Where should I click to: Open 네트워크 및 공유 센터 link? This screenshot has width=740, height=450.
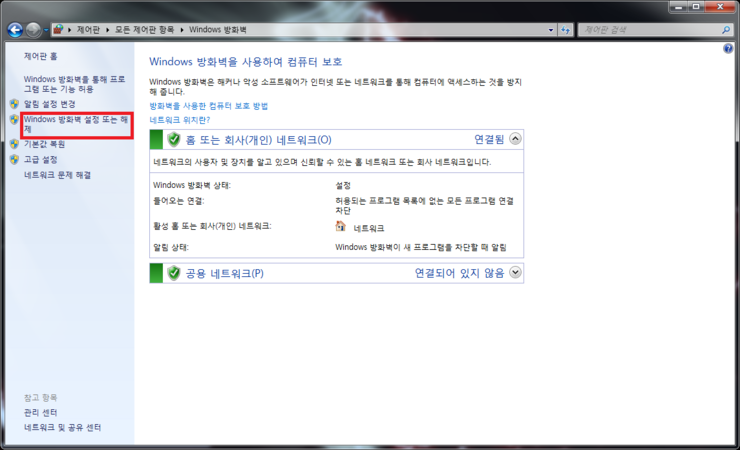coord(62,427)
